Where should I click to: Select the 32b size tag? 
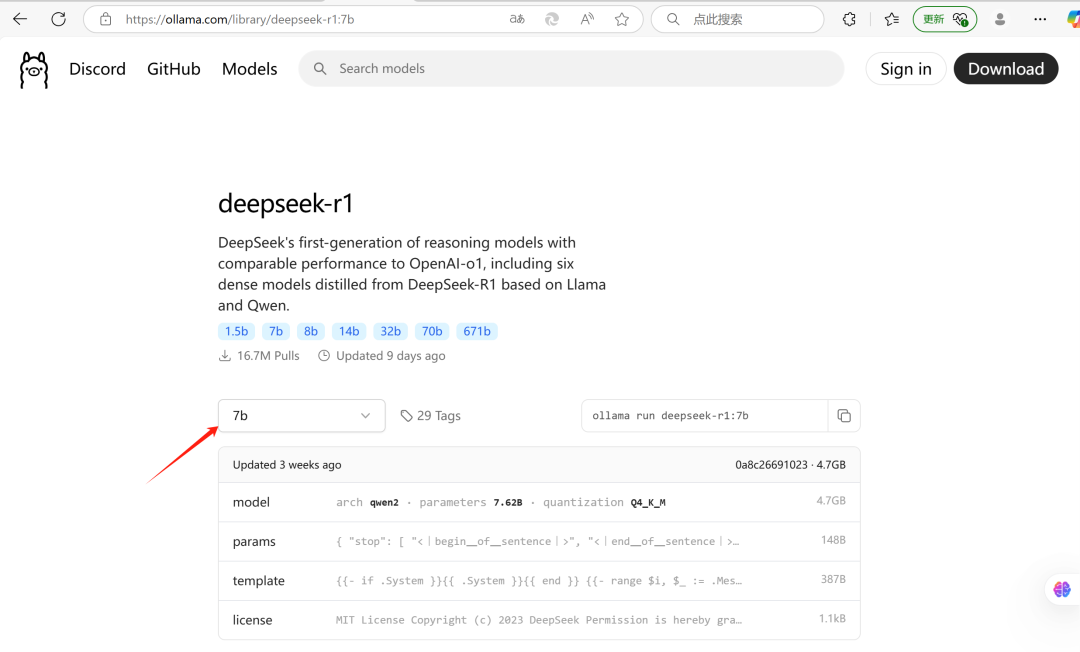[x=391, y=331]
